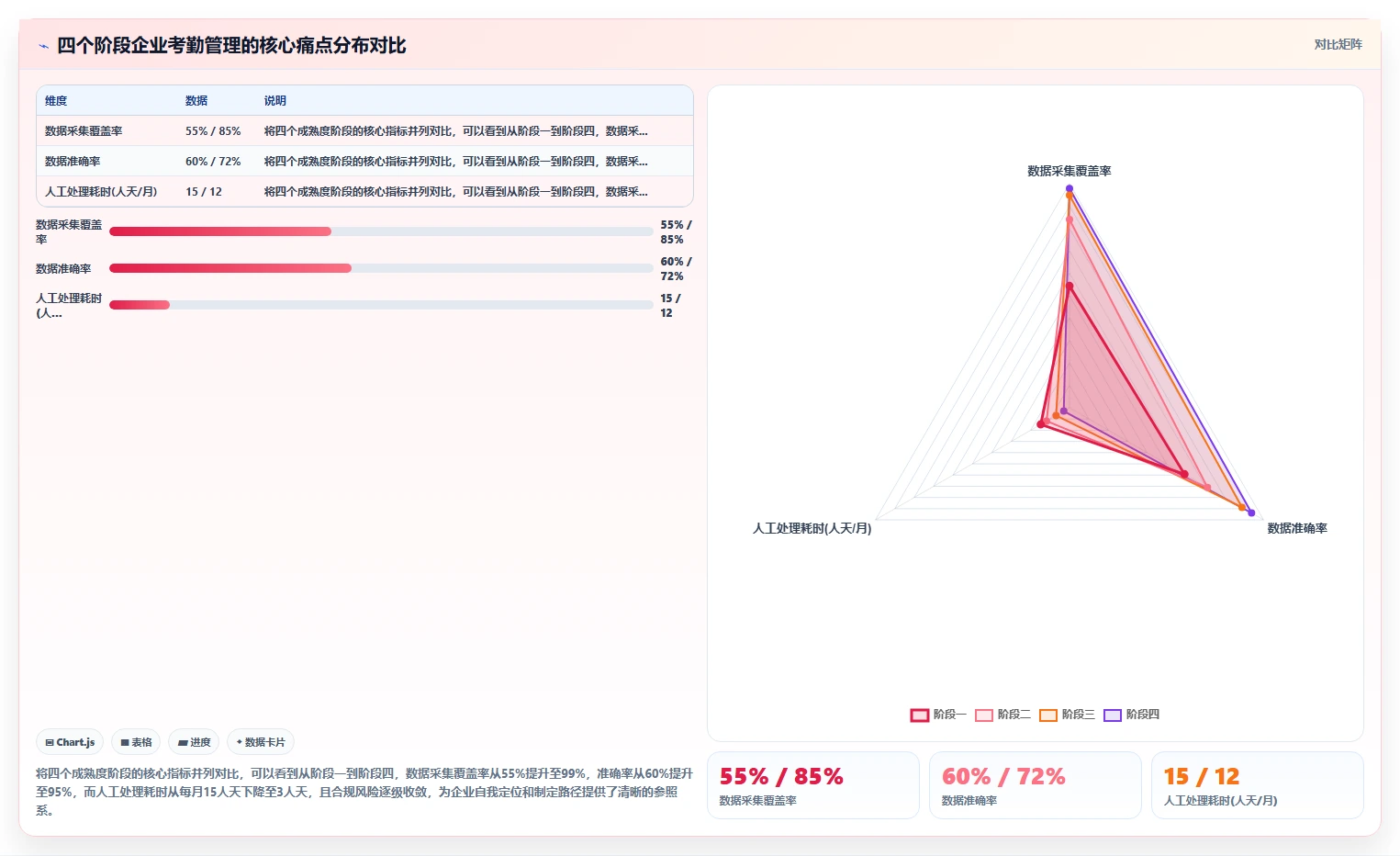Select the 数据卡片 chip
The height and width of the screenshot is (856, 1400).
[x=261, y=742]
